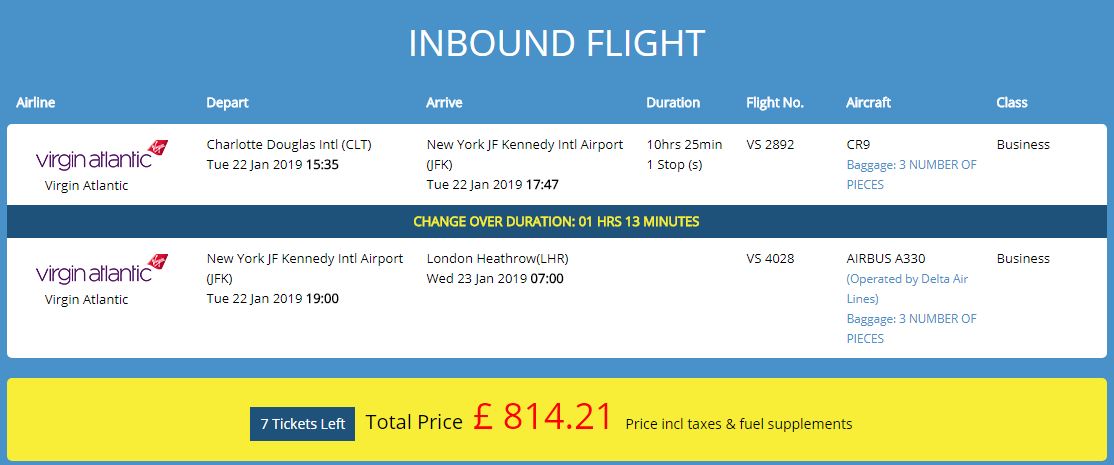Viewport: 1114px width, 465px height.
Task: Click the Duration column header
Action: pyautogui.click(x=673, y=102)
